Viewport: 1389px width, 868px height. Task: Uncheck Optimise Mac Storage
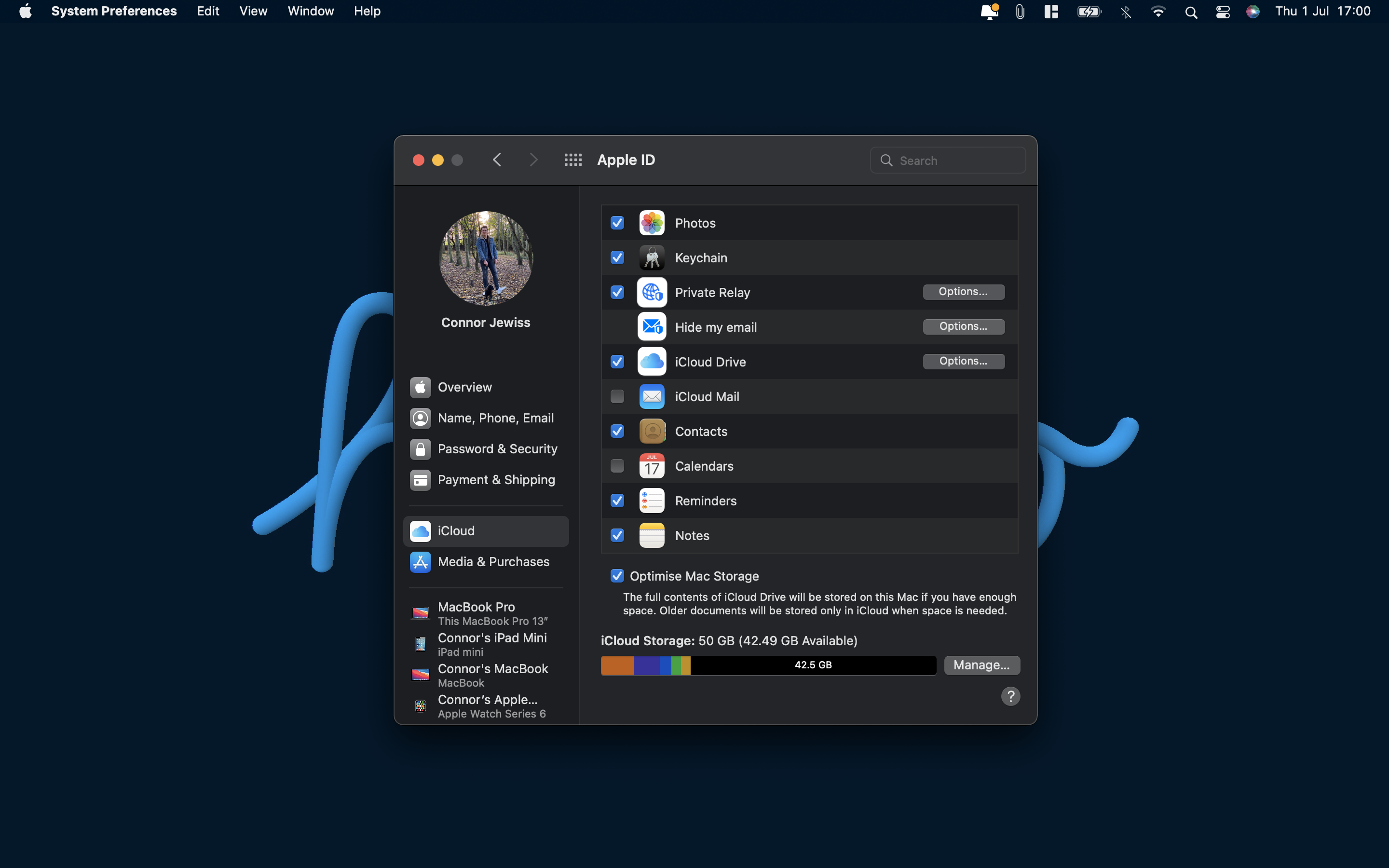pos(617,576)
